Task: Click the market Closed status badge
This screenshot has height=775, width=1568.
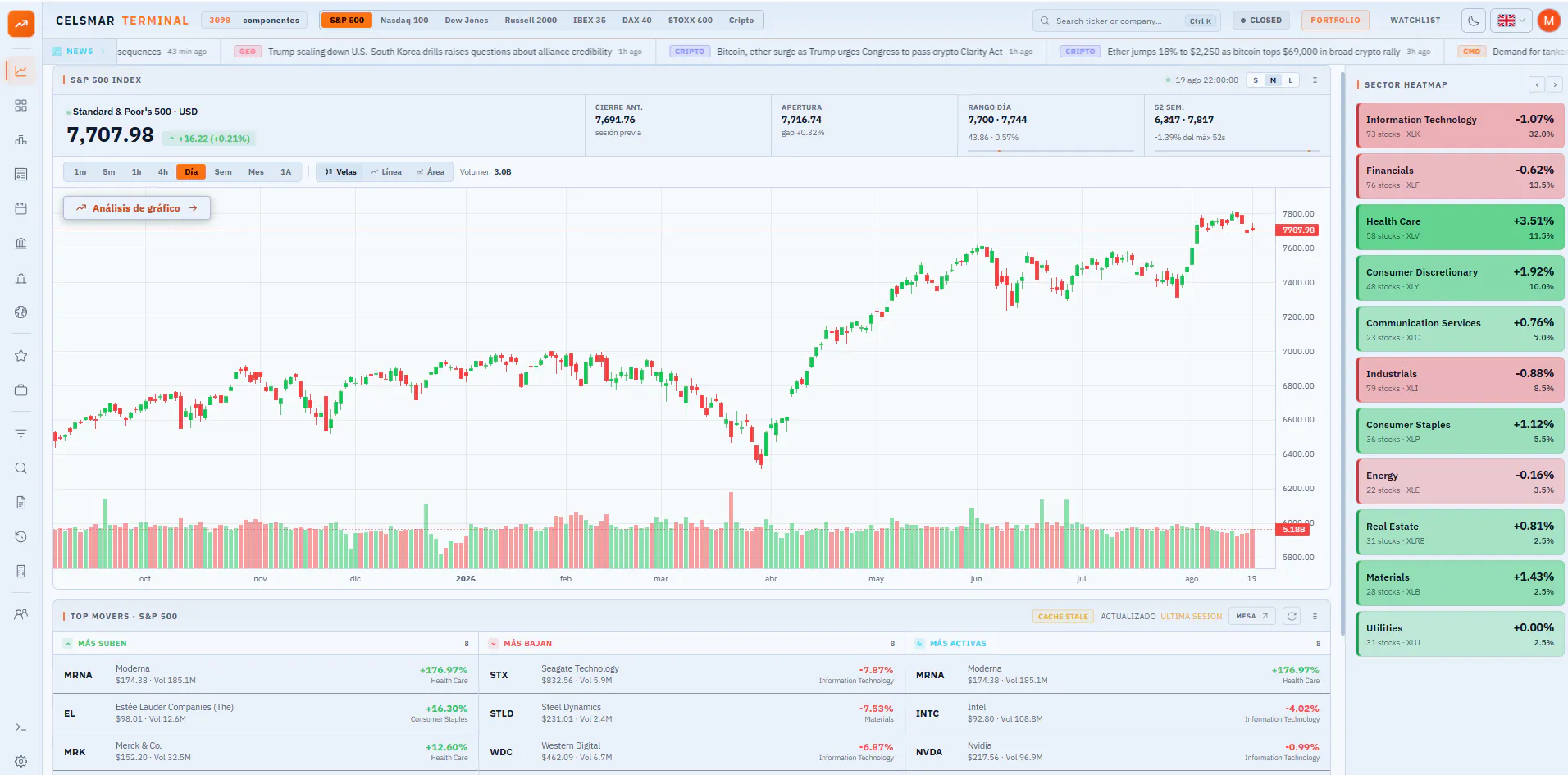Action: [x=1261, y=21]
